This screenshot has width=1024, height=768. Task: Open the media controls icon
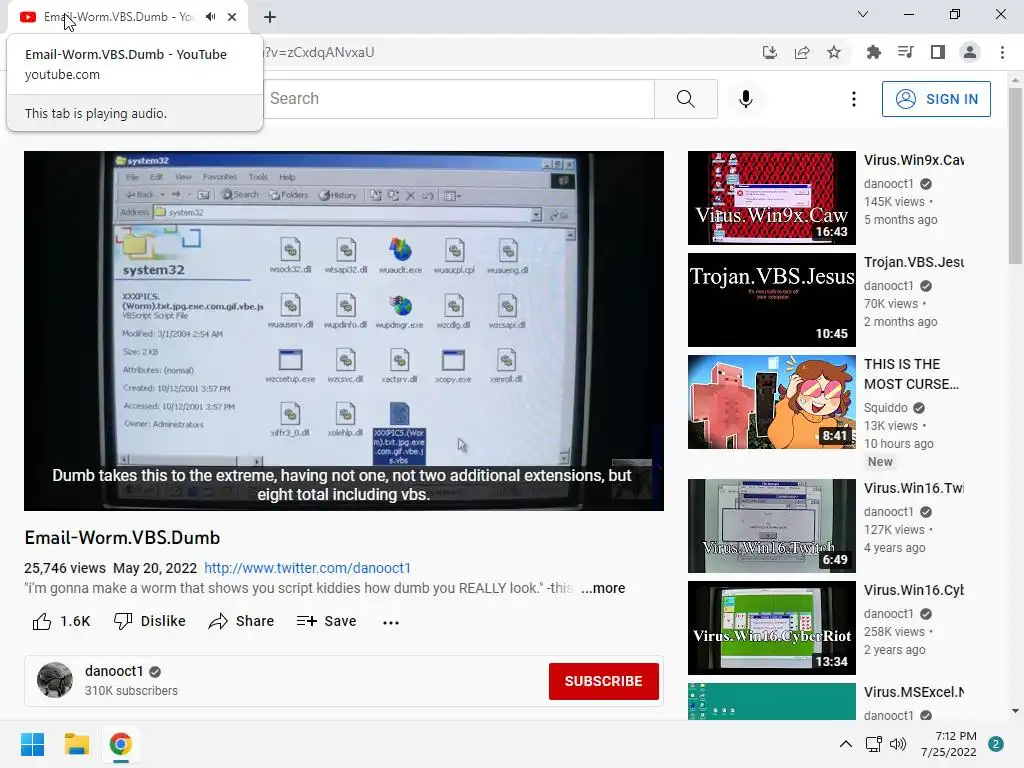pyautogui.click(x=905, y=53)
